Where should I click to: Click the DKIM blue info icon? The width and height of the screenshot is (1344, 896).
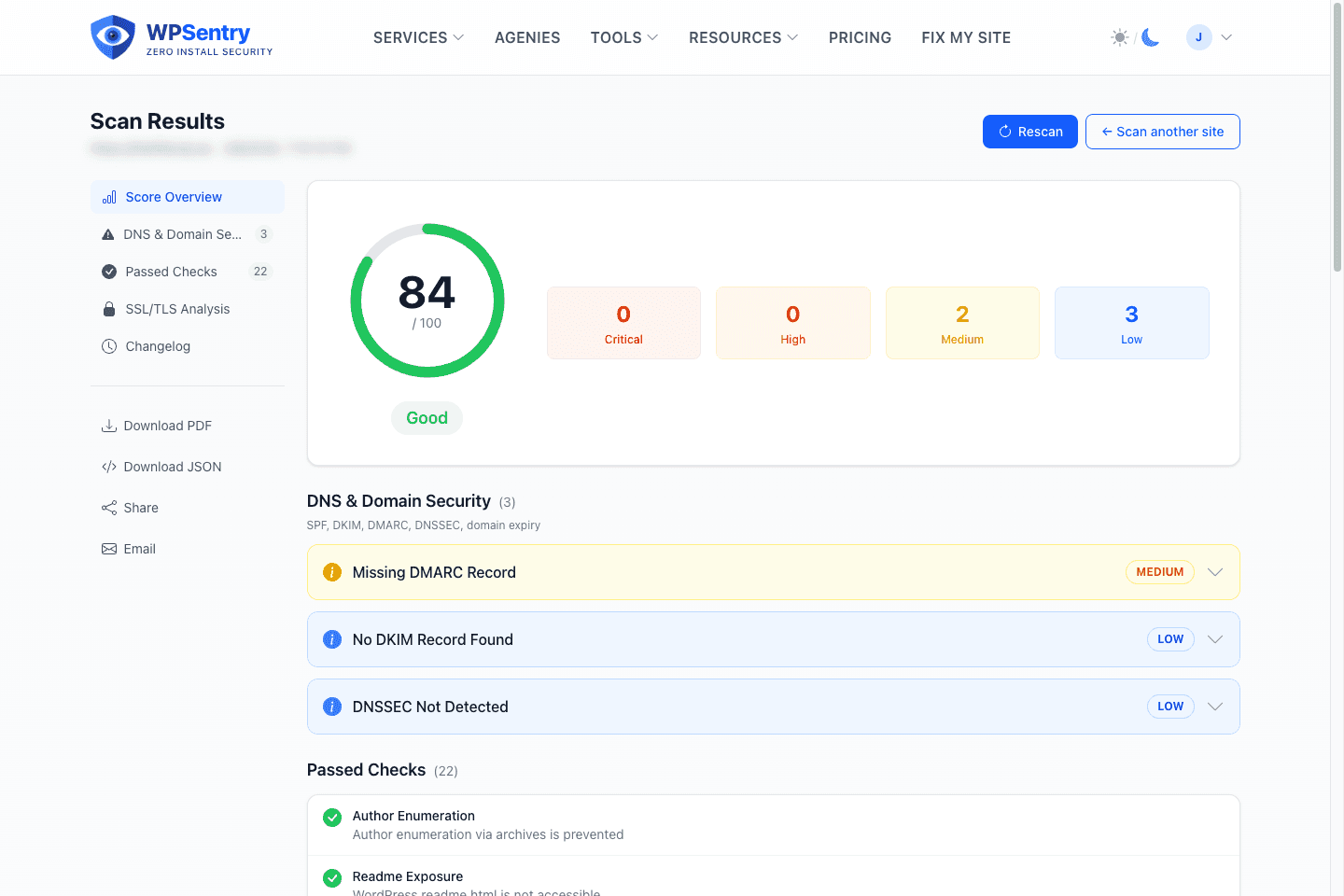(332, 639)
